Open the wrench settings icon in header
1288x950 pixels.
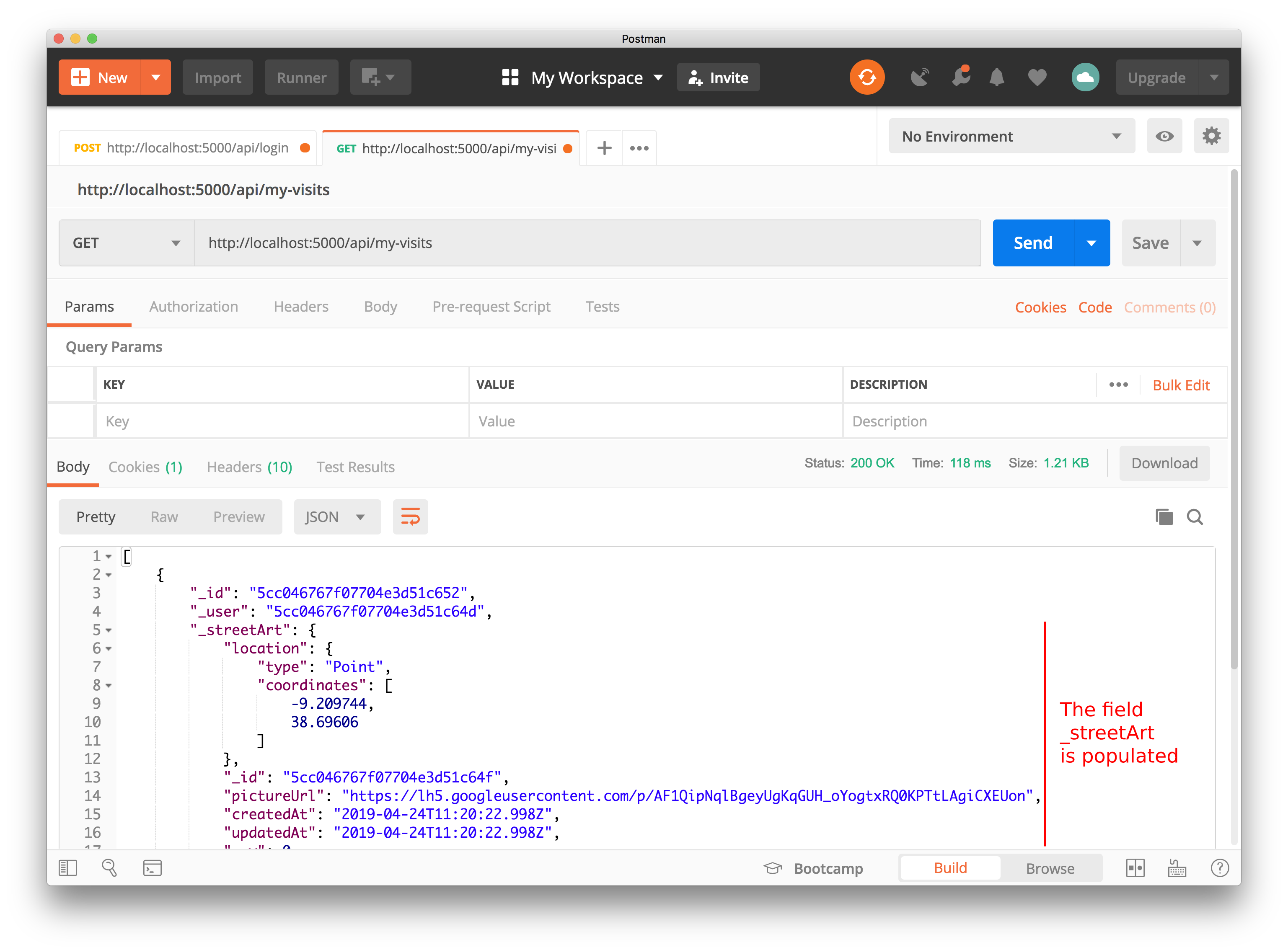point(961,77)
